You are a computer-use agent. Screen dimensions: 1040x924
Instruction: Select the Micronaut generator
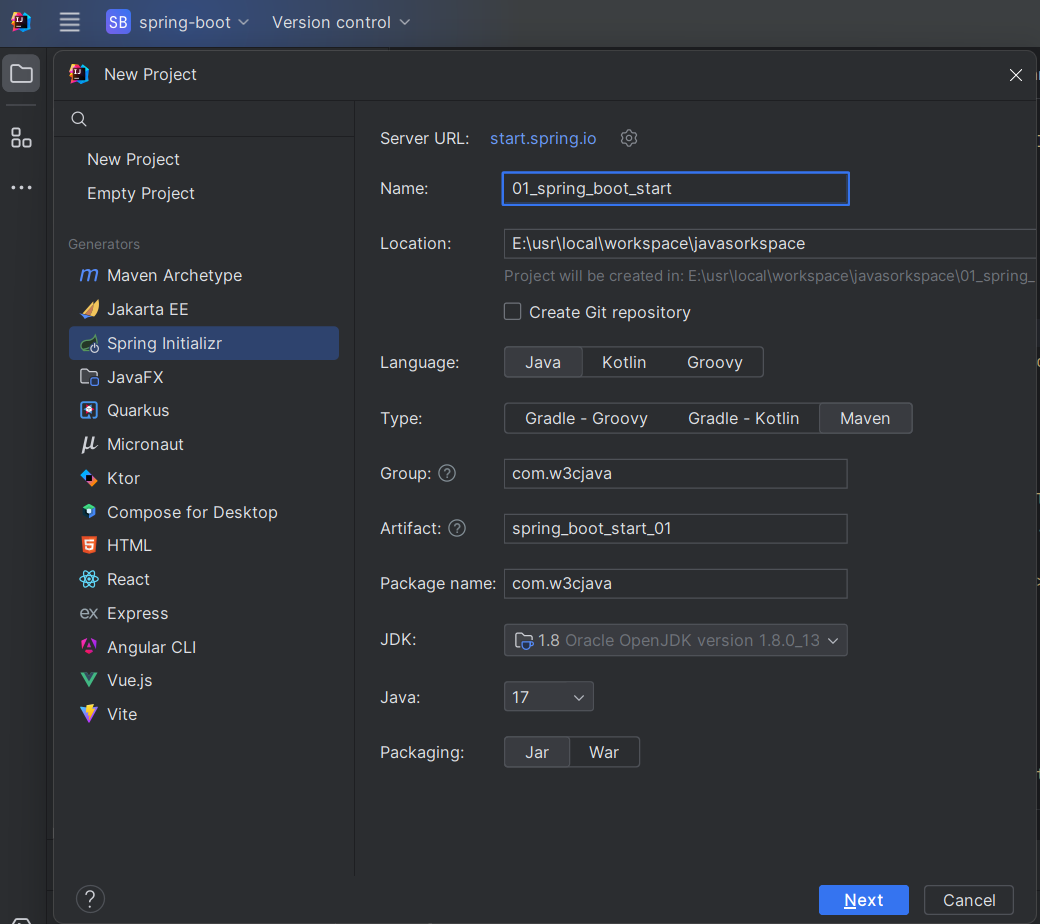[204, 444]
